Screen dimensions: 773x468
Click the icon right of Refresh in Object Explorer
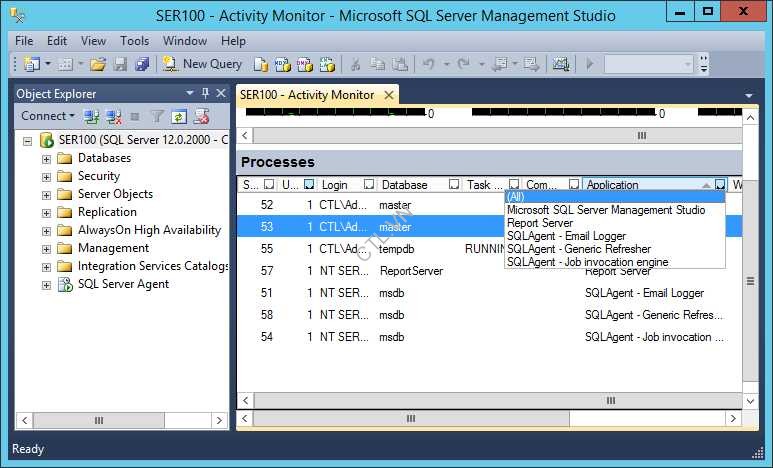[201, 117]
